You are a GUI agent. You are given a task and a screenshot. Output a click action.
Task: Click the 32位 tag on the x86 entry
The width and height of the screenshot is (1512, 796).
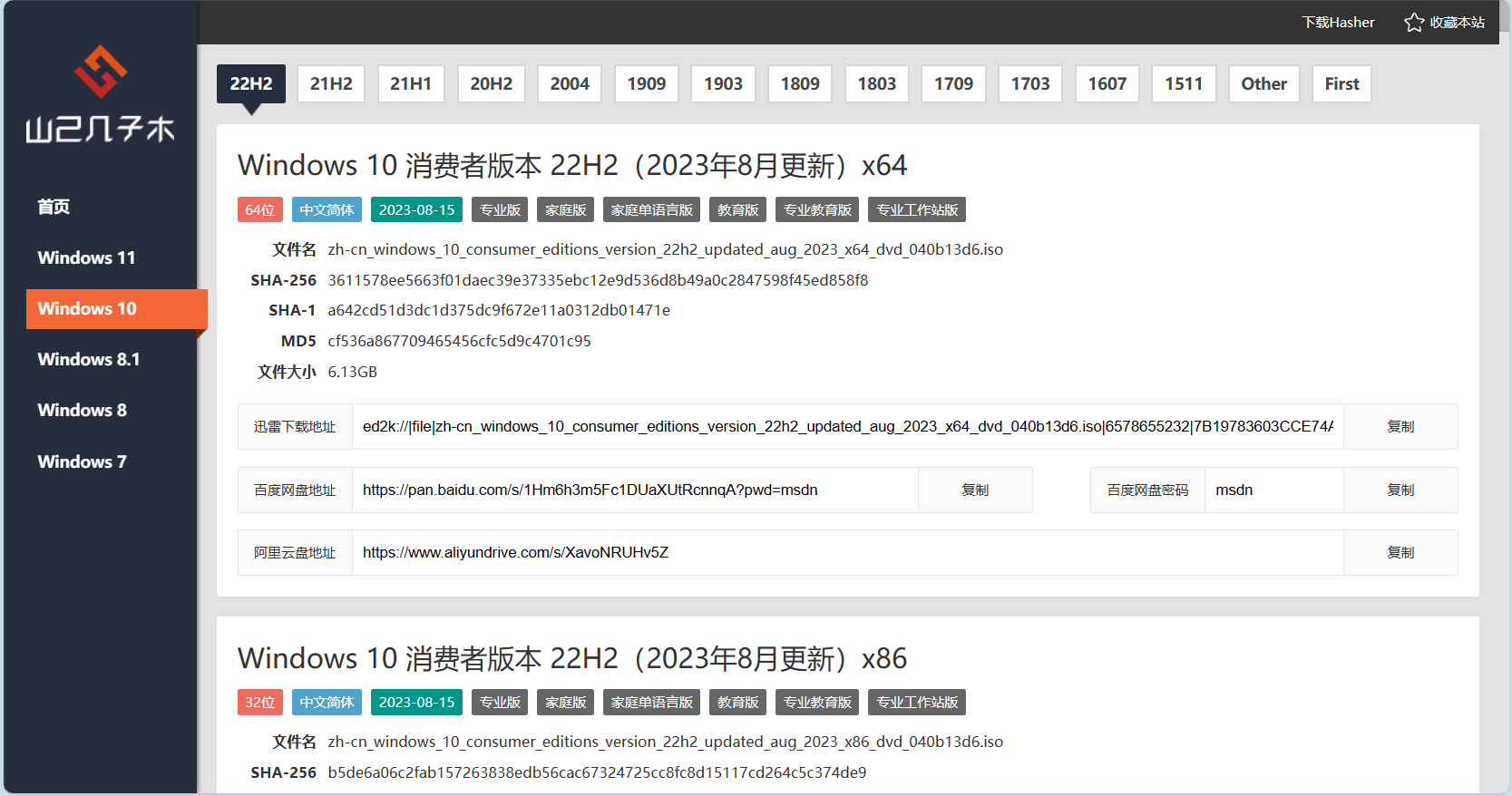[260, 702]
